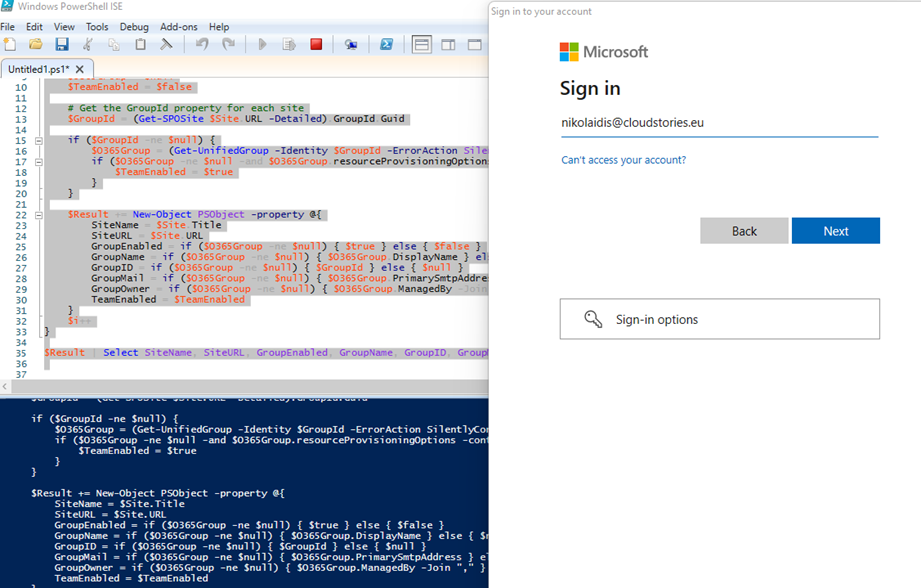This screenshot has width=921, height=588.
Task: Open a script with the folder icon
Action: 36,45
